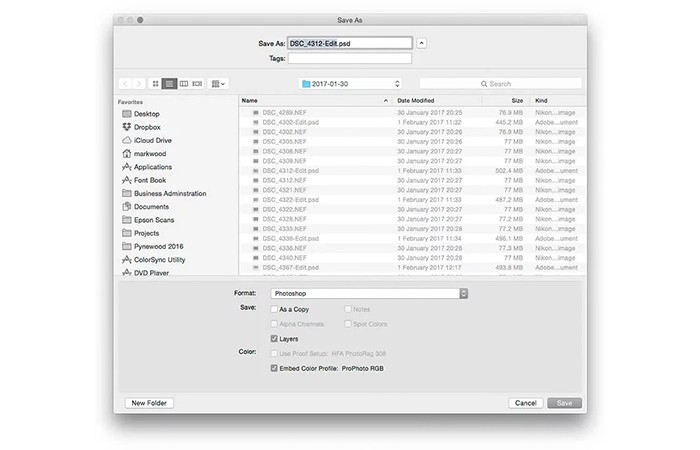The height and width of the screenshot is (450, 700).
Task: Open the 2017-01-30 folder popup
Action: (350, 83)
